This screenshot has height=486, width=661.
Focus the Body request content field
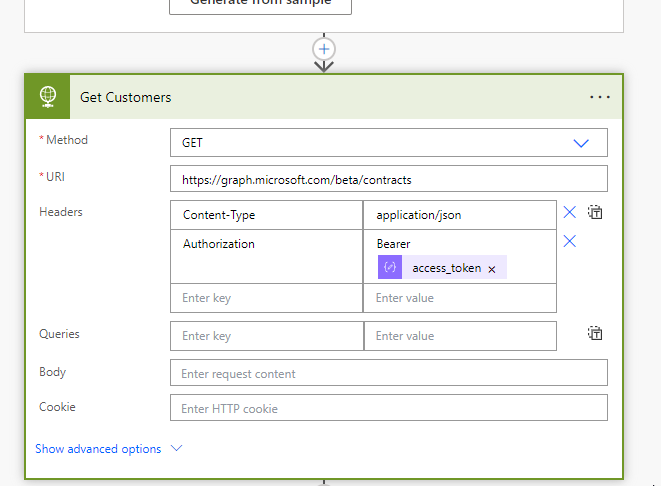388,374
